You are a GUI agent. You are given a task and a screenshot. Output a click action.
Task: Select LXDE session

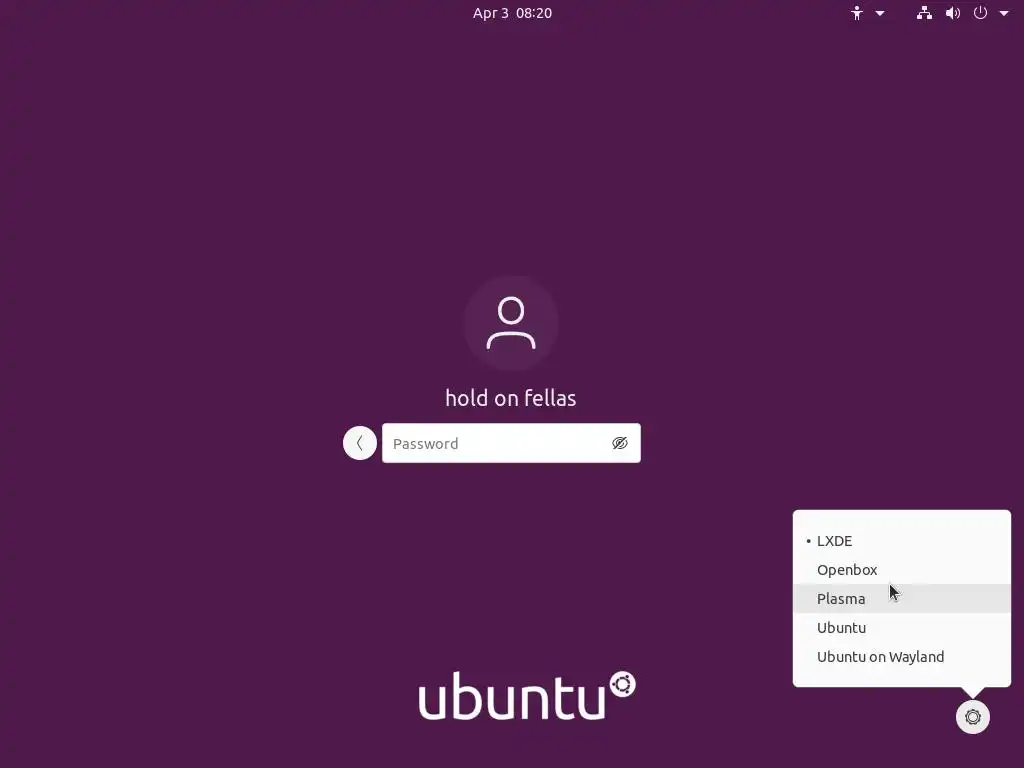point(901,541)
